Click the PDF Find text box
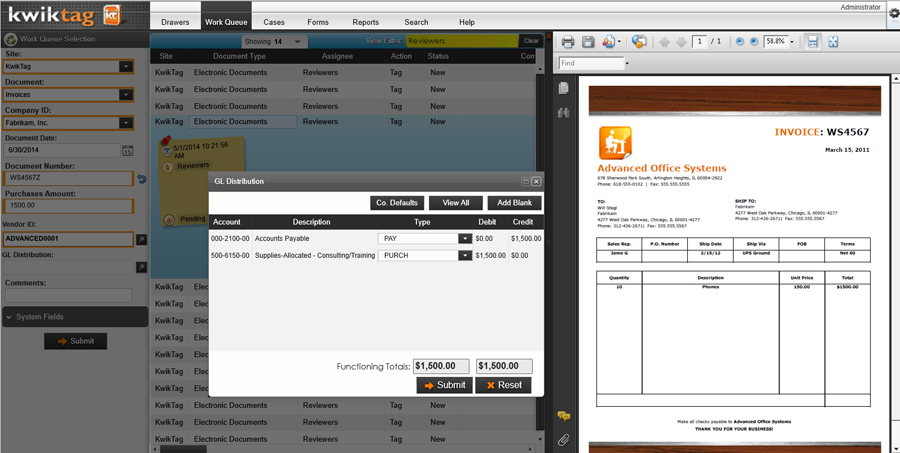The image size is (900, 453). pyautogui.click(x=592, y=63)
